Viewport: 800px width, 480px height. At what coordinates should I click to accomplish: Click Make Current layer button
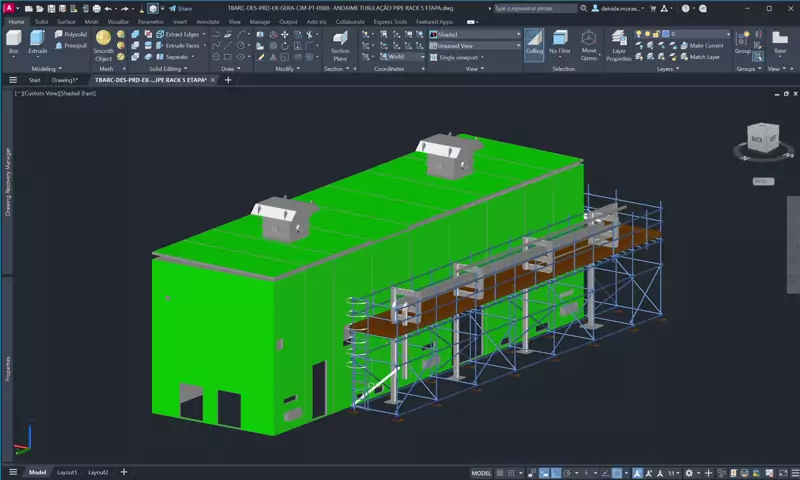[702, 45]
